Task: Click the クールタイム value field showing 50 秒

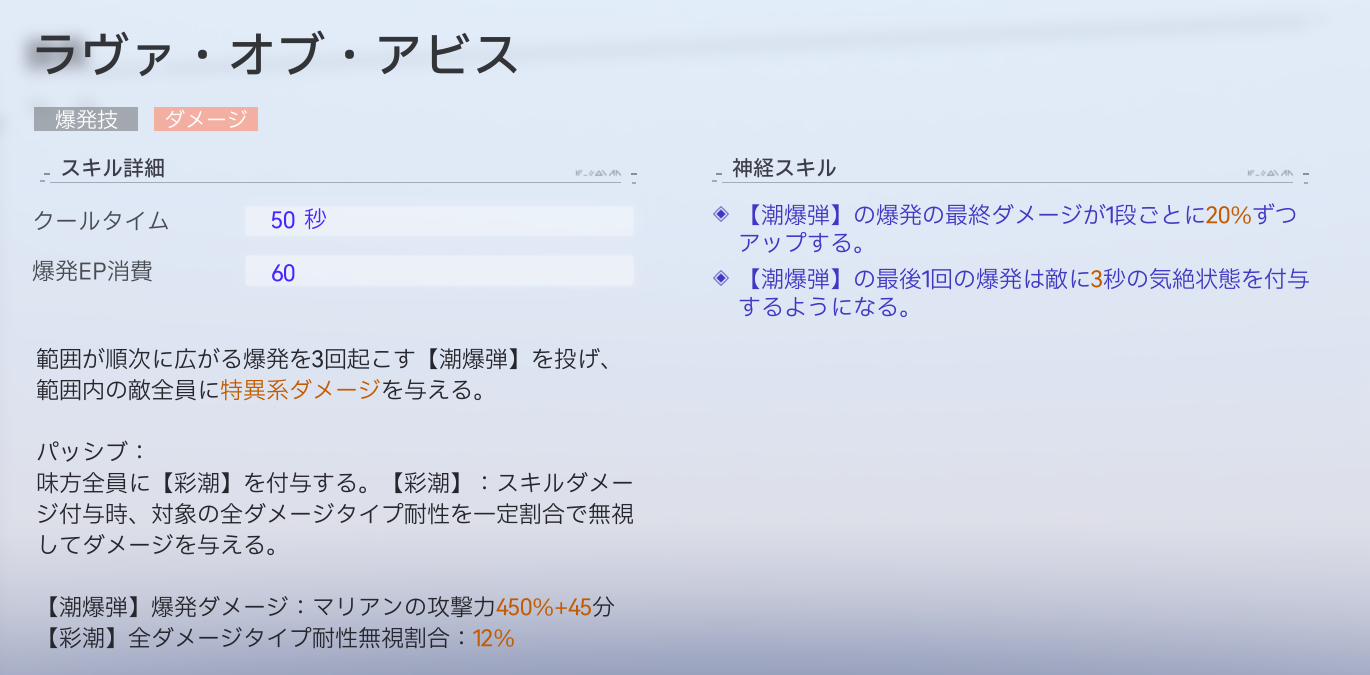Action: click(x=438, y=221)
